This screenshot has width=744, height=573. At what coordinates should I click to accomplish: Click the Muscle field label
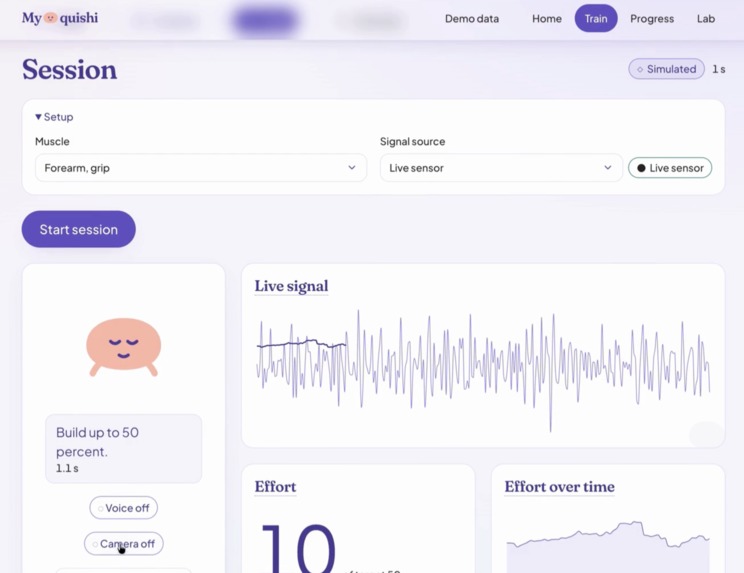[52, 141]
